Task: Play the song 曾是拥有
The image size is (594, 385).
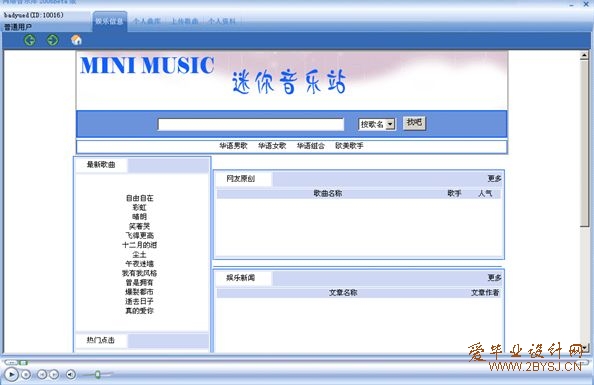Action: [139, 283]
